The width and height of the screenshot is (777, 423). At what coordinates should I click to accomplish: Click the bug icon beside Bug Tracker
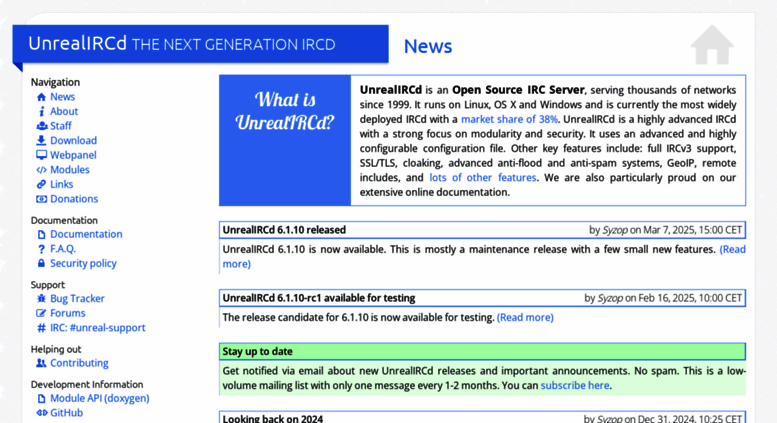coord(41,298)
